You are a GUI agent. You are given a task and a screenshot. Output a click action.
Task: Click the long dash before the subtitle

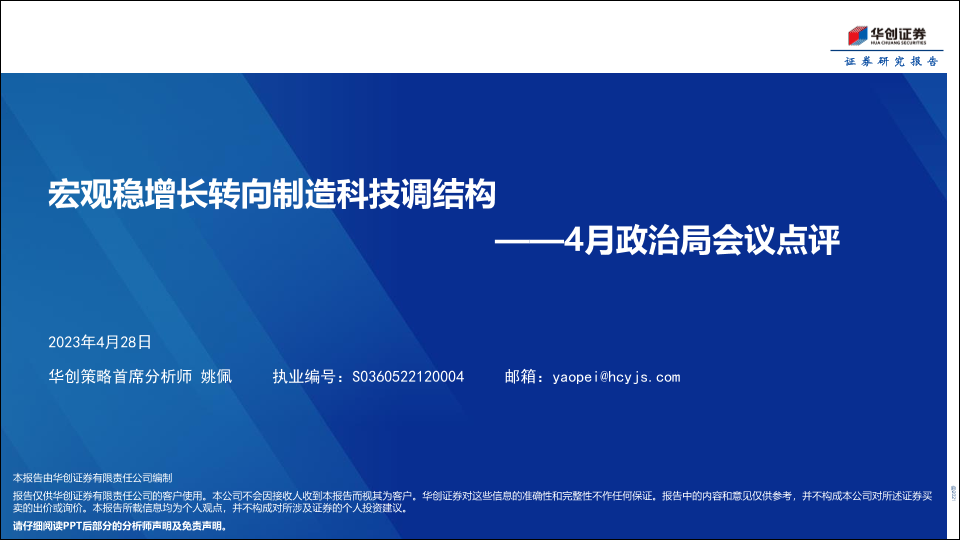(x=530, y=242)
